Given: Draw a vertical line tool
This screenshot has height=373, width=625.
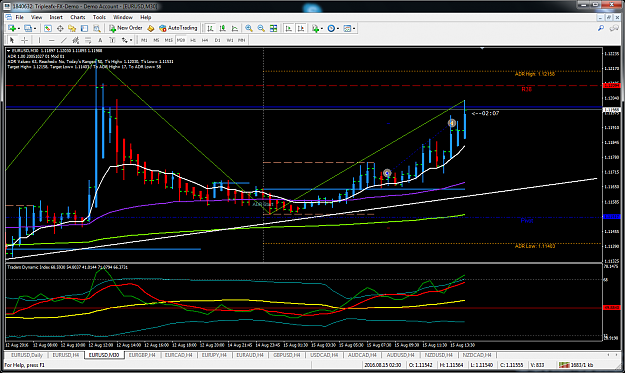Looking at the screenshot, I should coord(39,40).
